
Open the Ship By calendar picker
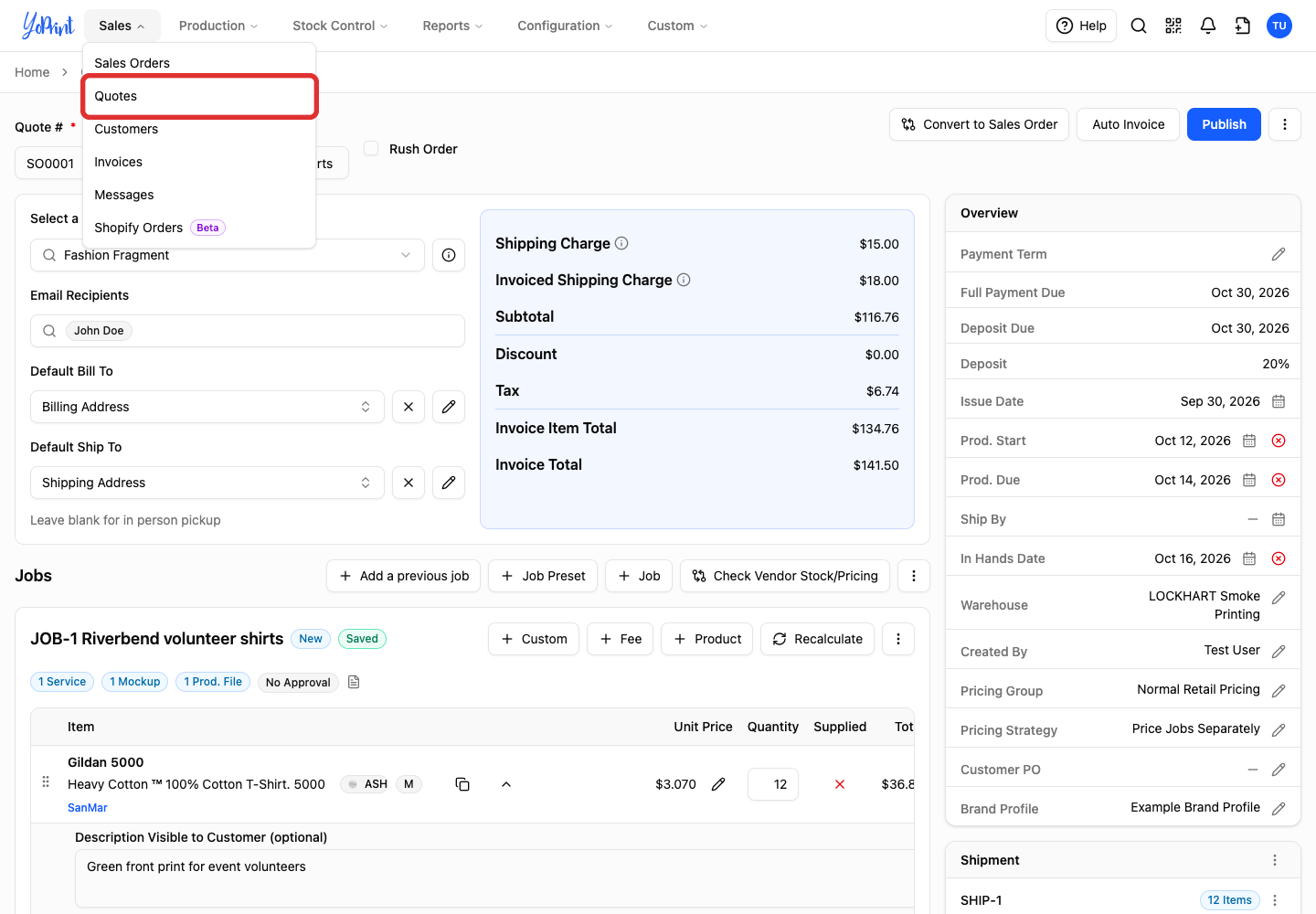[x=1279, y=519]
